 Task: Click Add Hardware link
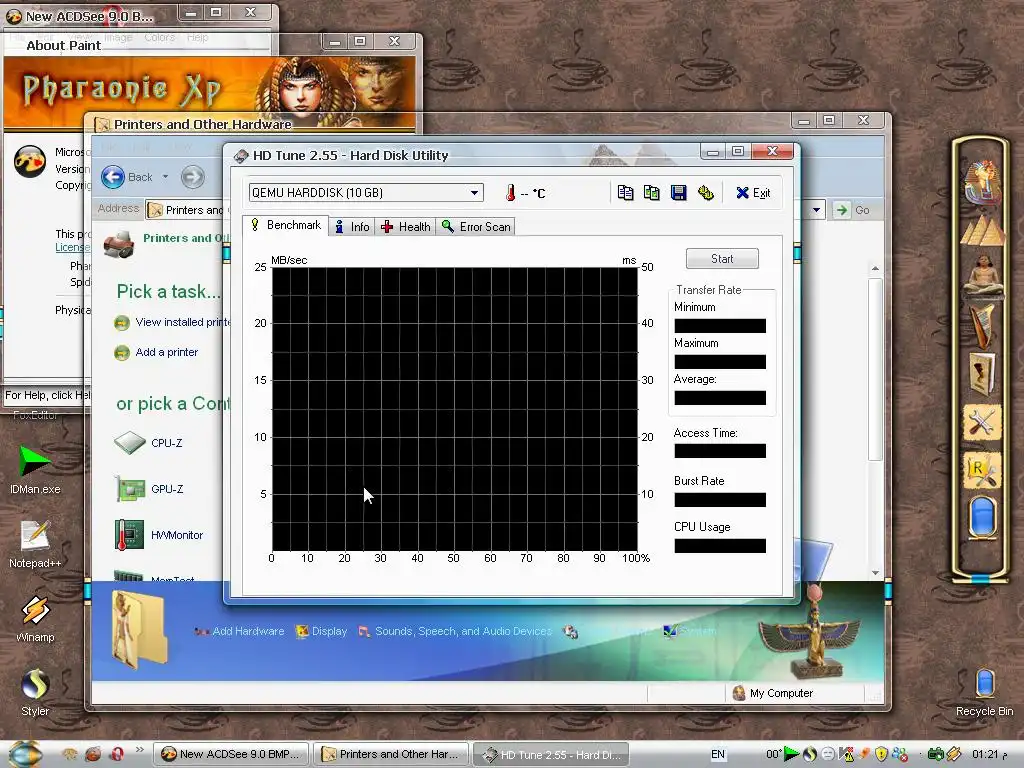pyautogui.click(x=239, y=632)
